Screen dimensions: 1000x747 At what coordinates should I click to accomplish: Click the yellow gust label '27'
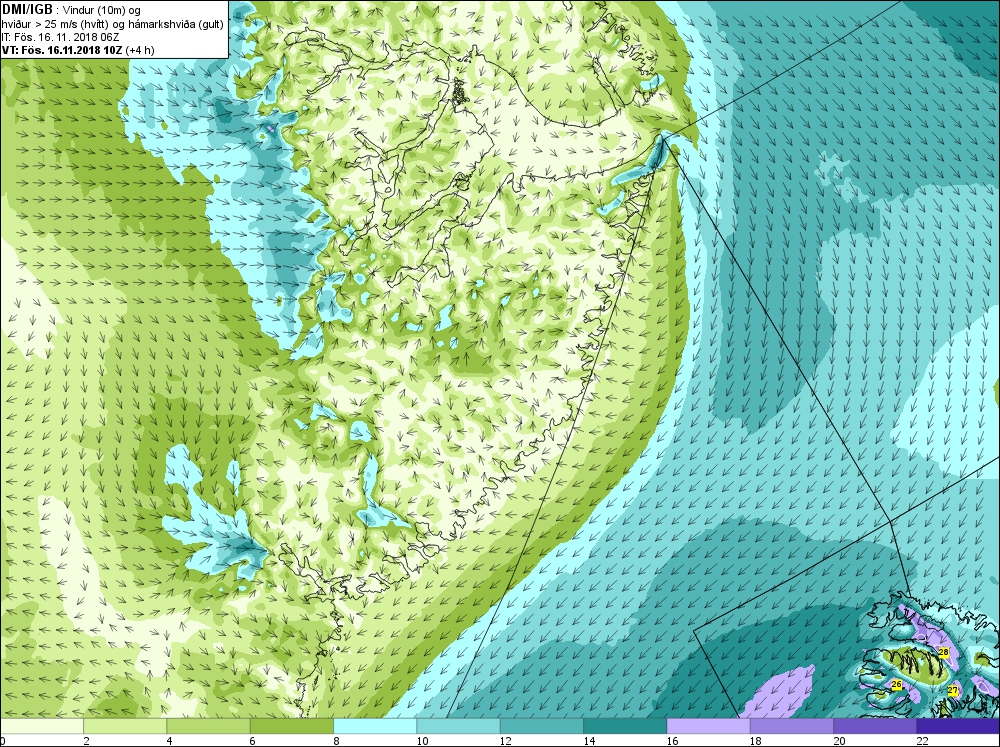(x=953, y=690)
